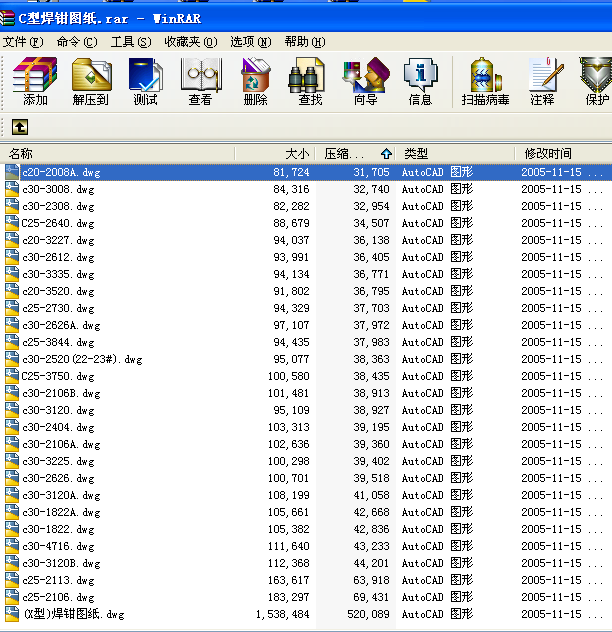Sort by 类型 column header
The width and height of the screenshot is (612, 632).
tap(455, 154)
